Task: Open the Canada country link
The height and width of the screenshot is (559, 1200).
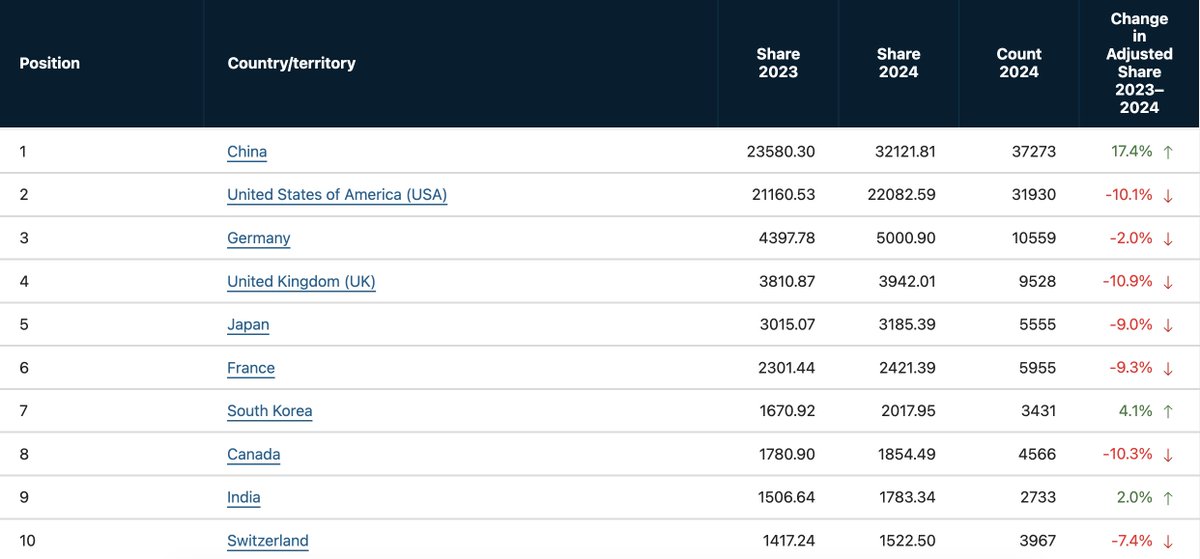Action: click(x=254, y=454)
